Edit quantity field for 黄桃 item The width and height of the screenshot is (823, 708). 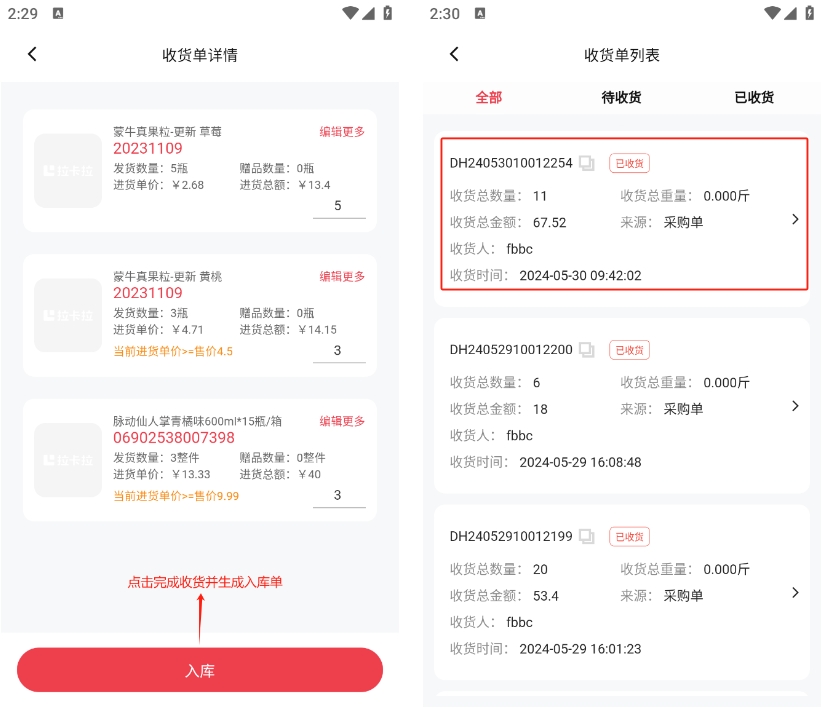tap(338, 351)
